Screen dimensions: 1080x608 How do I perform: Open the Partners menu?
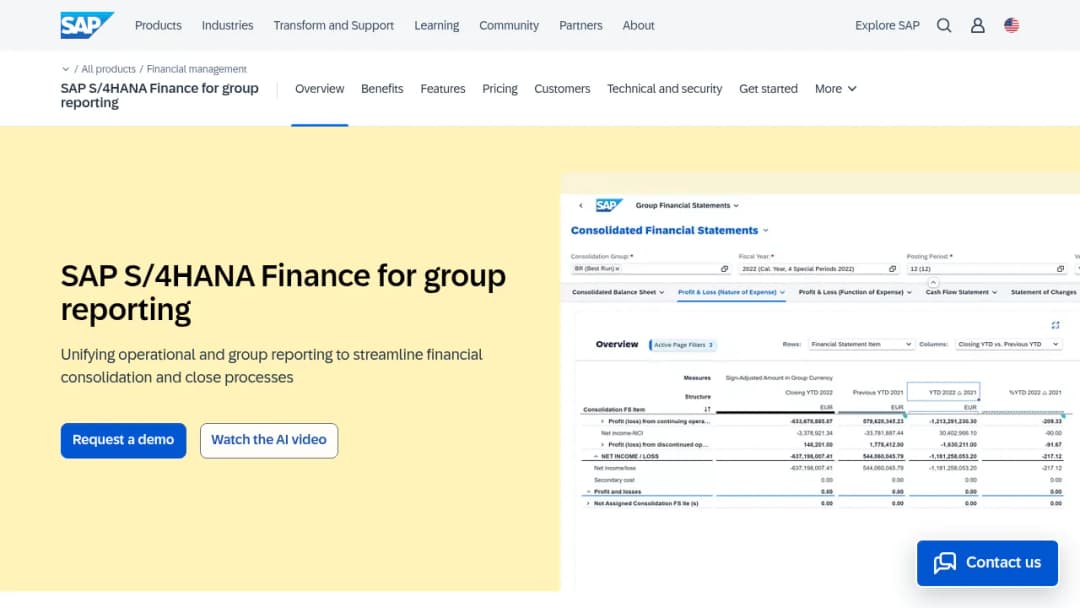[x=581, y=25]
